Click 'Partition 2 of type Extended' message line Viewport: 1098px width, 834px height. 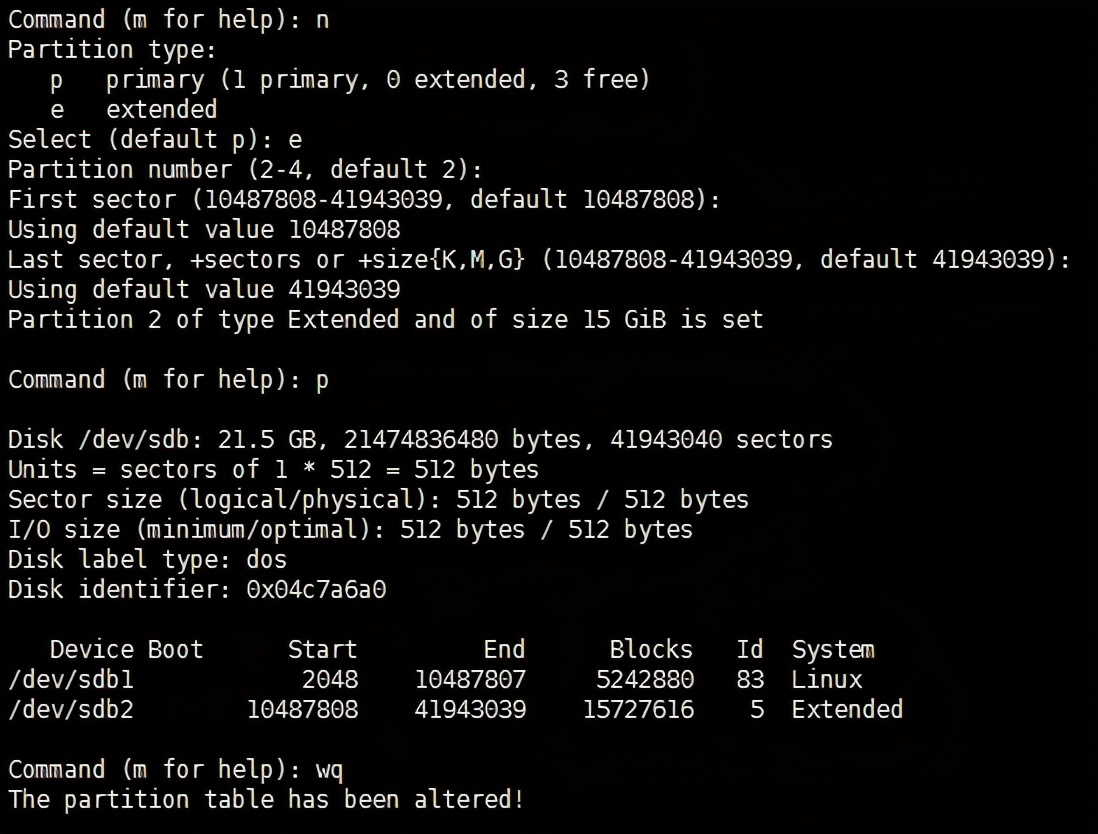click(385, 320)
